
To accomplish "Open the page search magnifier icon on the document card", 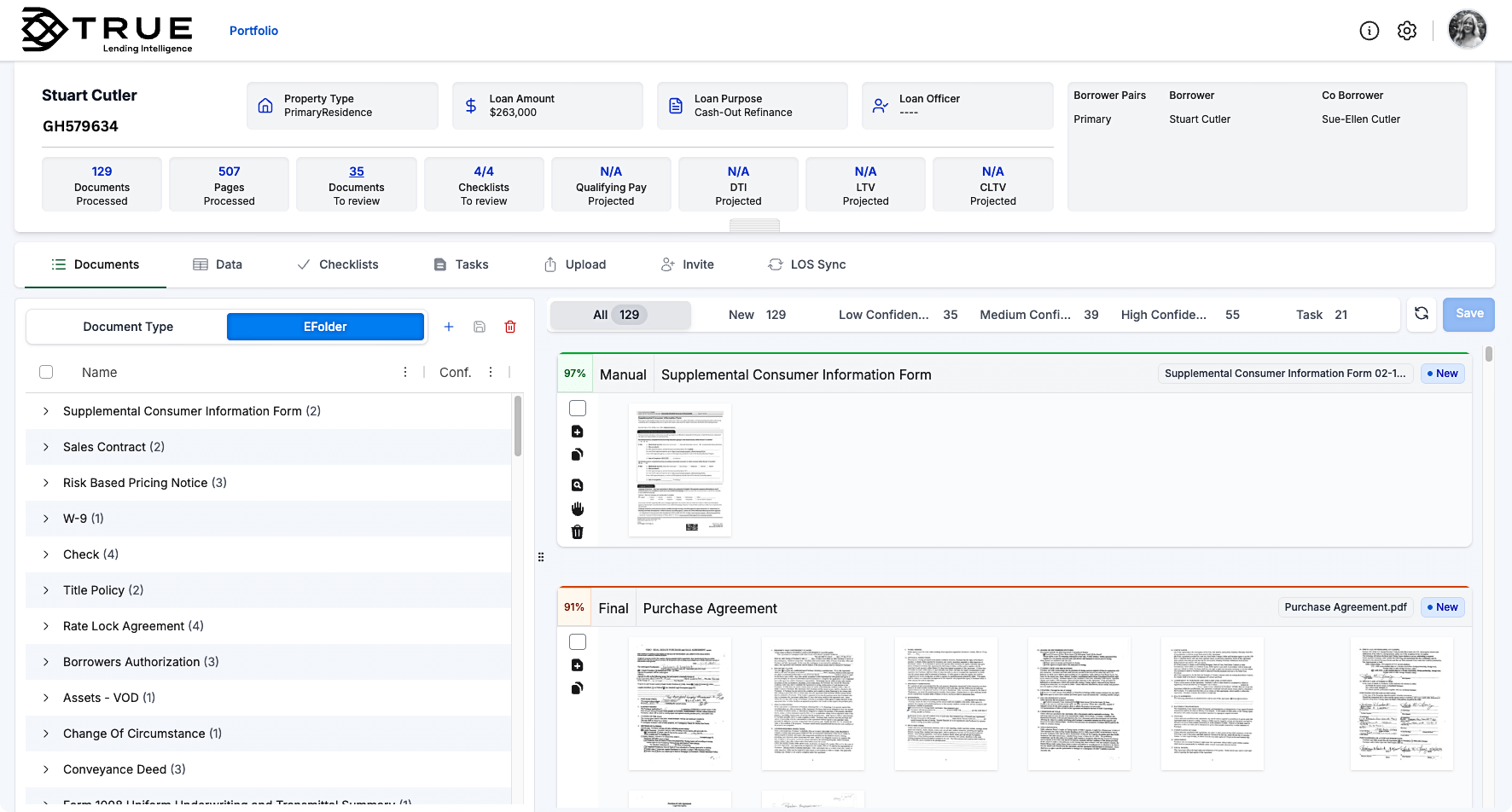I will point(578,484).
